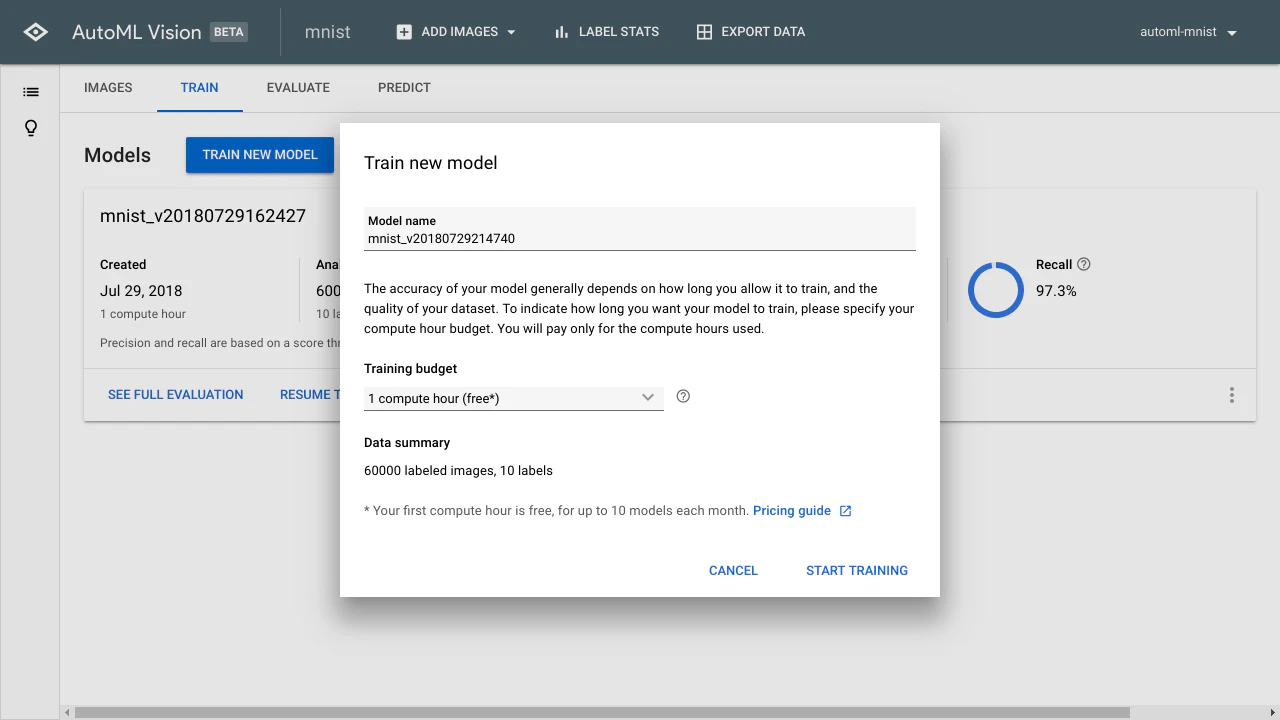Click the mnist dataset name in header
Screen dimensions: 1280x720
tap(328, 32)
